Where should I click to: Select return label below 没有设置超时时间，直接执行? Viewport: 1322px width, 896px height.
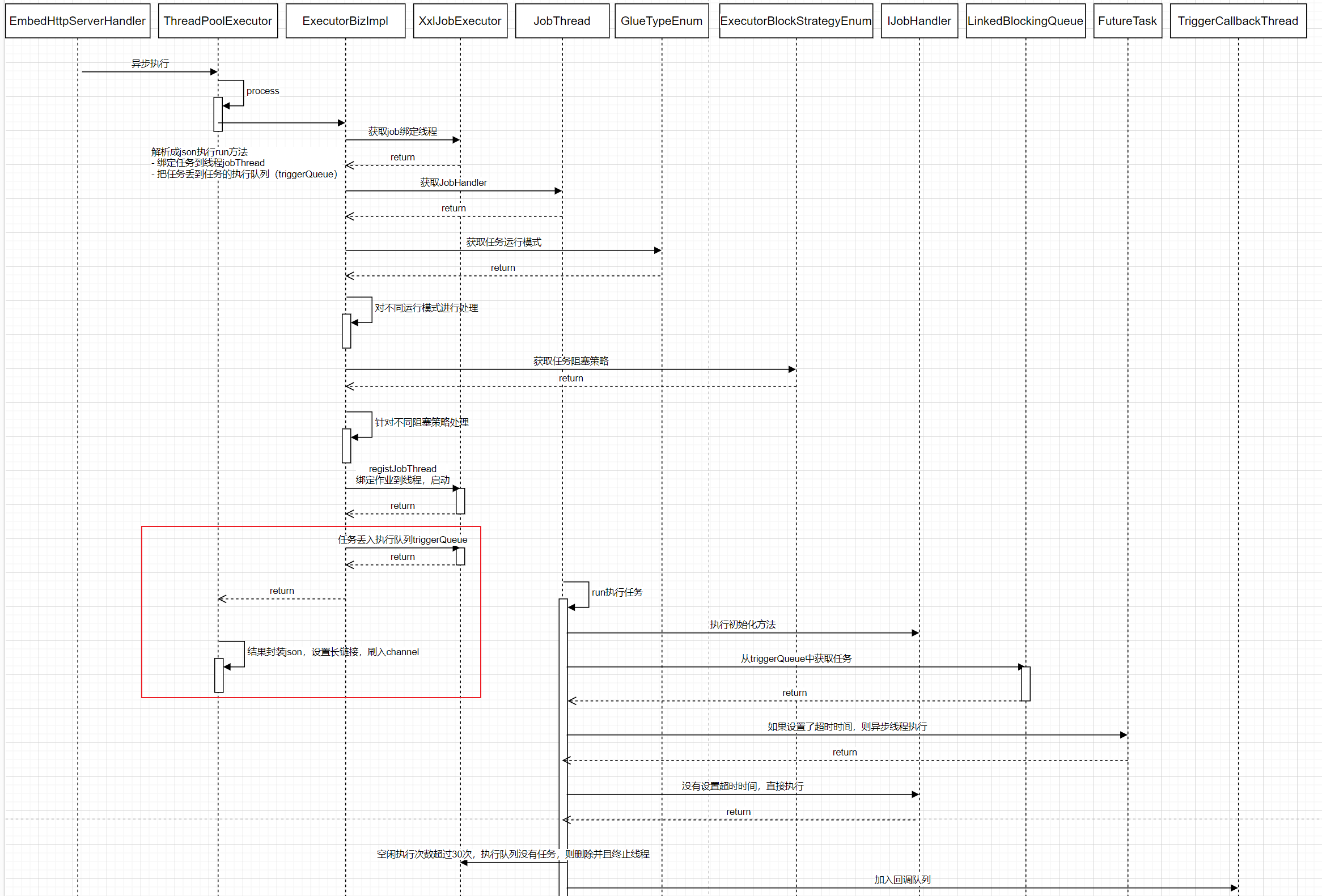[738, 812]
